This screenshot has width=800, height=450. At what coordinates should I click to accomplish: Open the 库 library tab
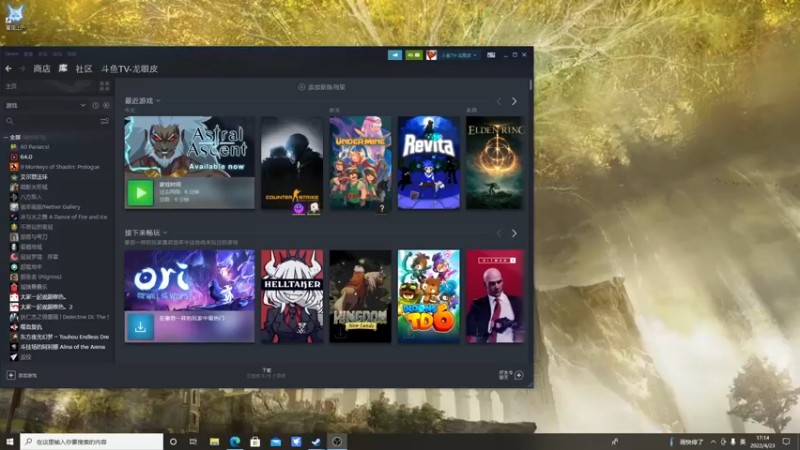(x=63, y=68)
